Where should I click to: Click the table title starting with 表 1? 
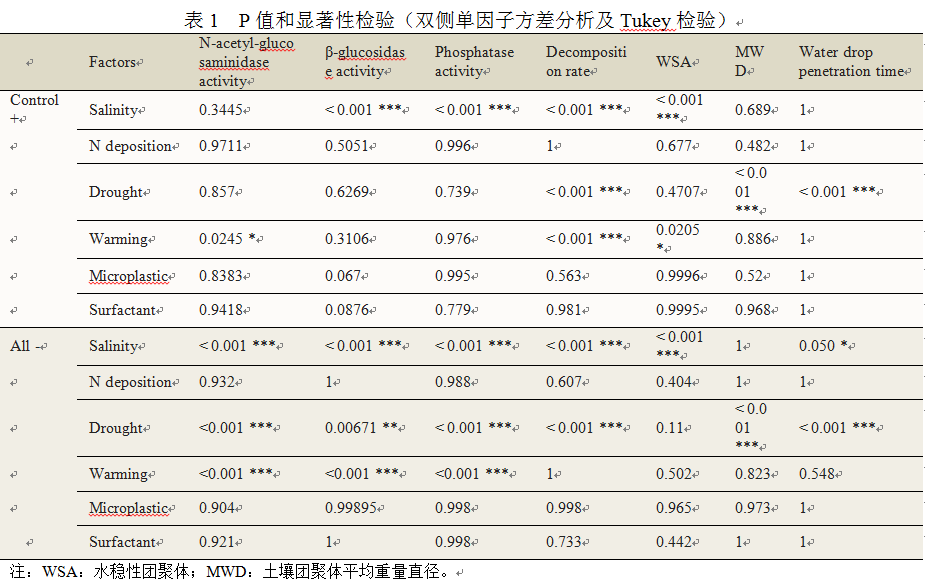[x=459, y=20]
